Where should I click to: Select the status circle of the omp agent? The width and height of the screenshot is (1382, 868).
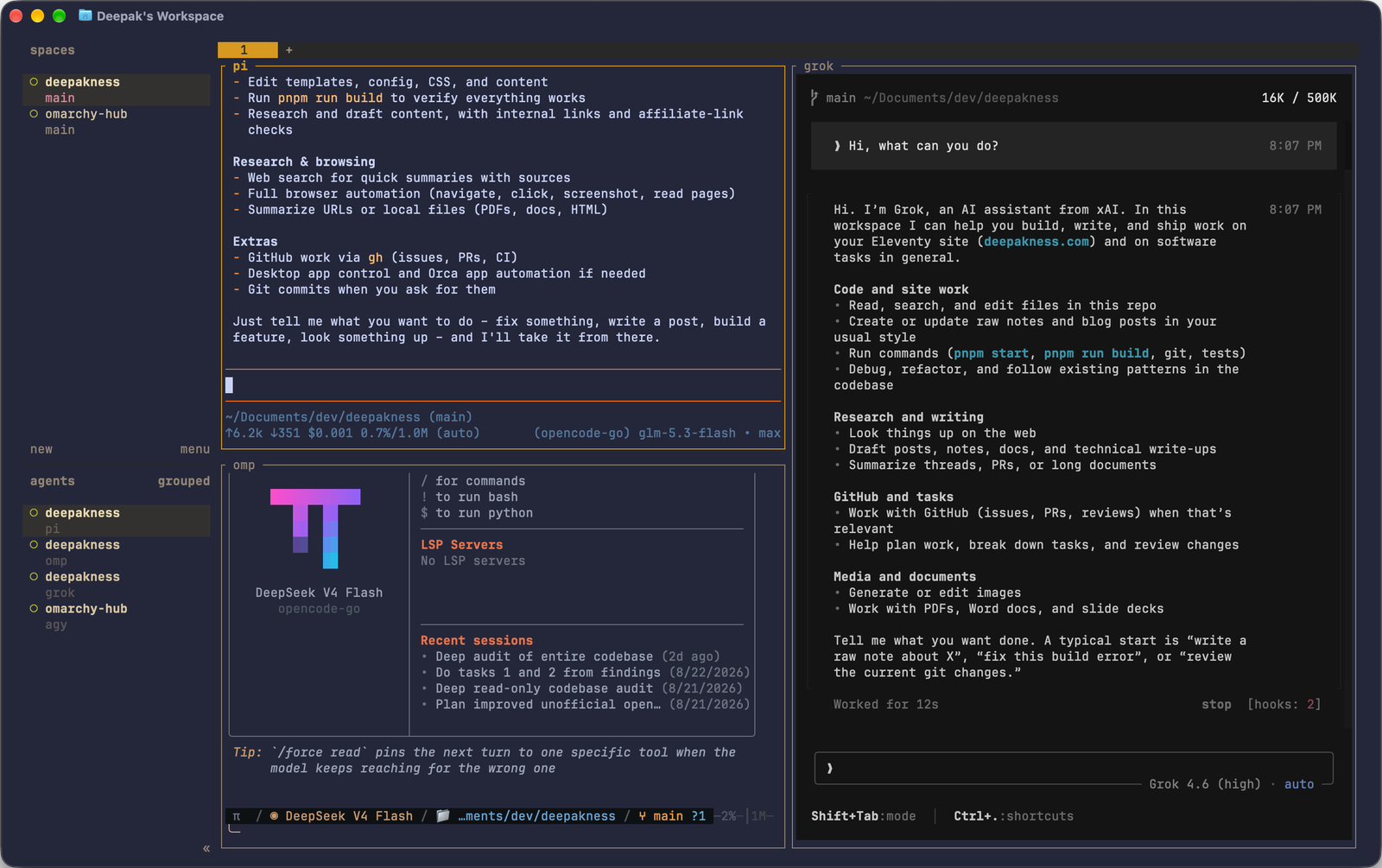pyautogui.click(x=35, y=545)
